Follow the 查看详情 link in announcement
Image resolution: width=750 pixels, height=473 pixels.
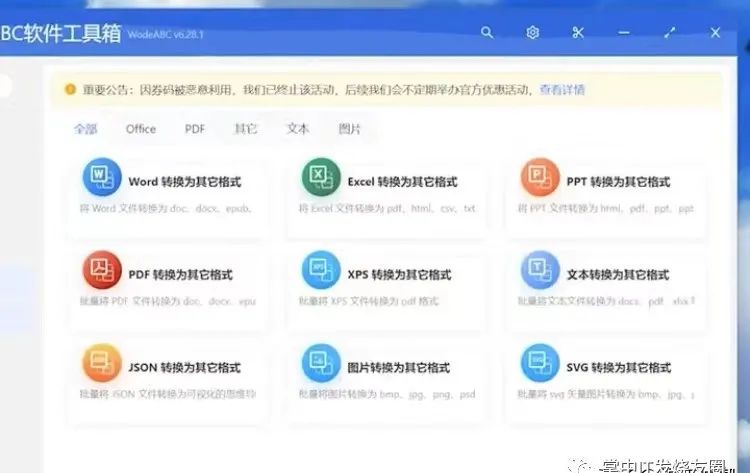562,89
